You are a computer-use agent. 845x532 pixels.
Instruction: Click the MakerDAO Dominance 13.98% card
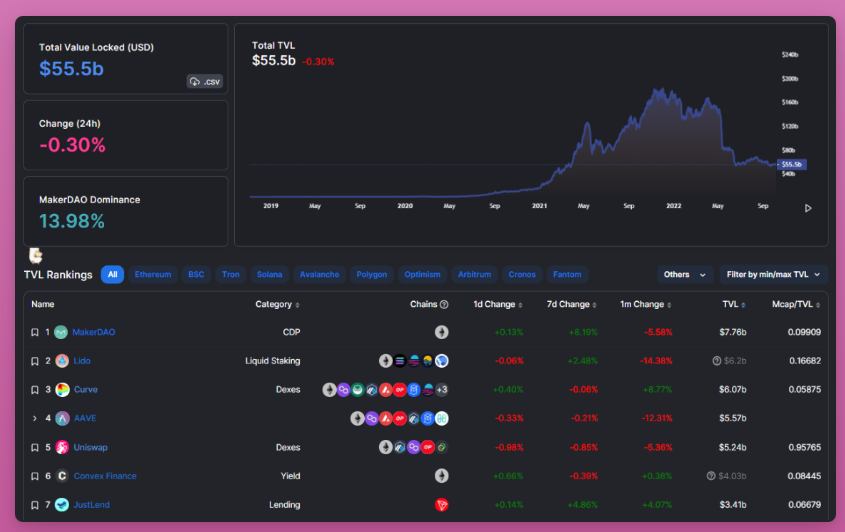click(x=126, y=211)
